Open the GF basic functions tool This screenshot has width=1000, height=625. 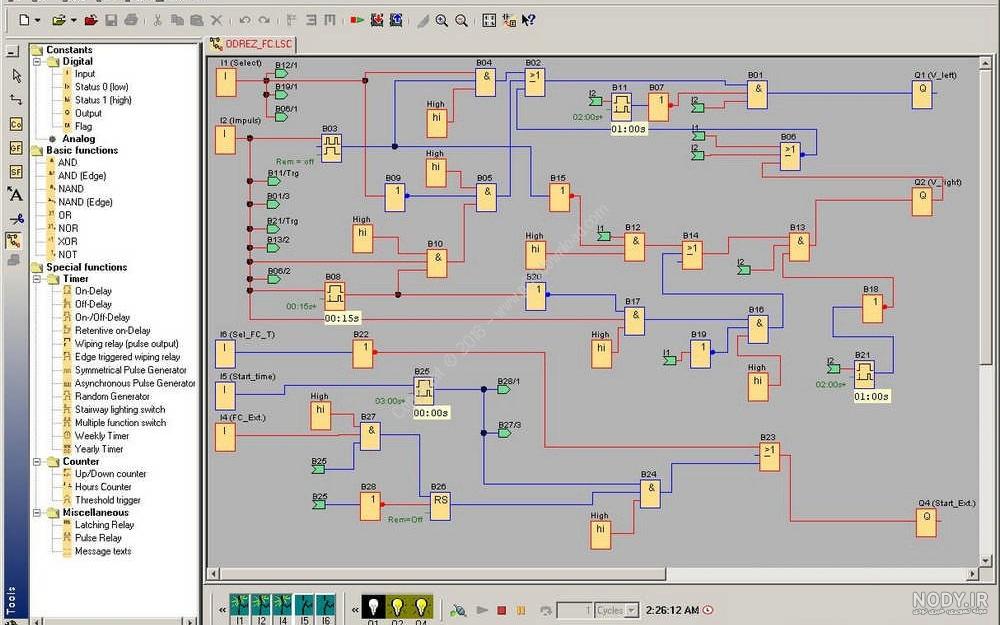coord(16,148)
